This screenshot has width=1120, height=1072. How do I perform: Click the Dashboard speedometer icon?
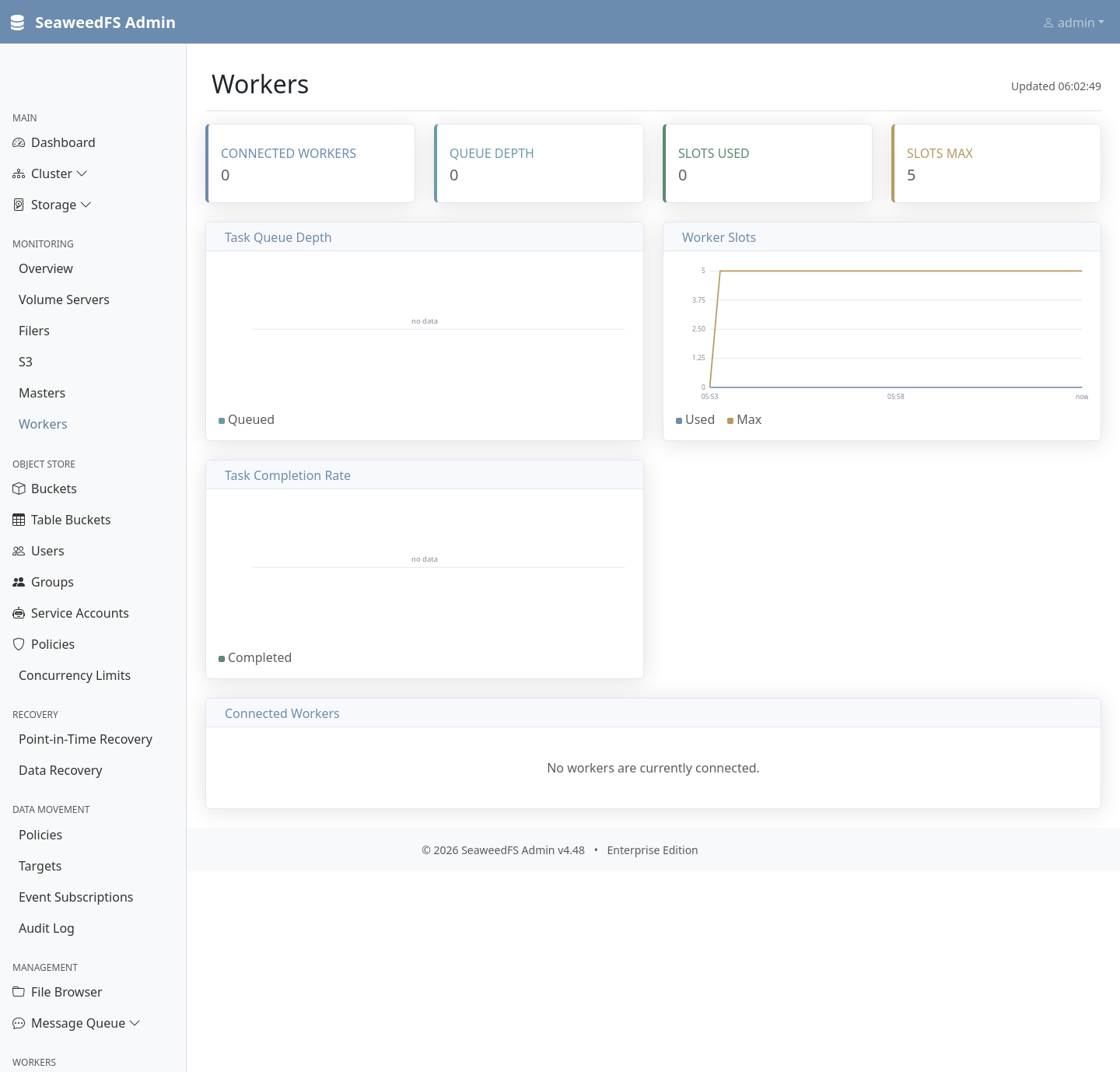(x=19, y=142)
